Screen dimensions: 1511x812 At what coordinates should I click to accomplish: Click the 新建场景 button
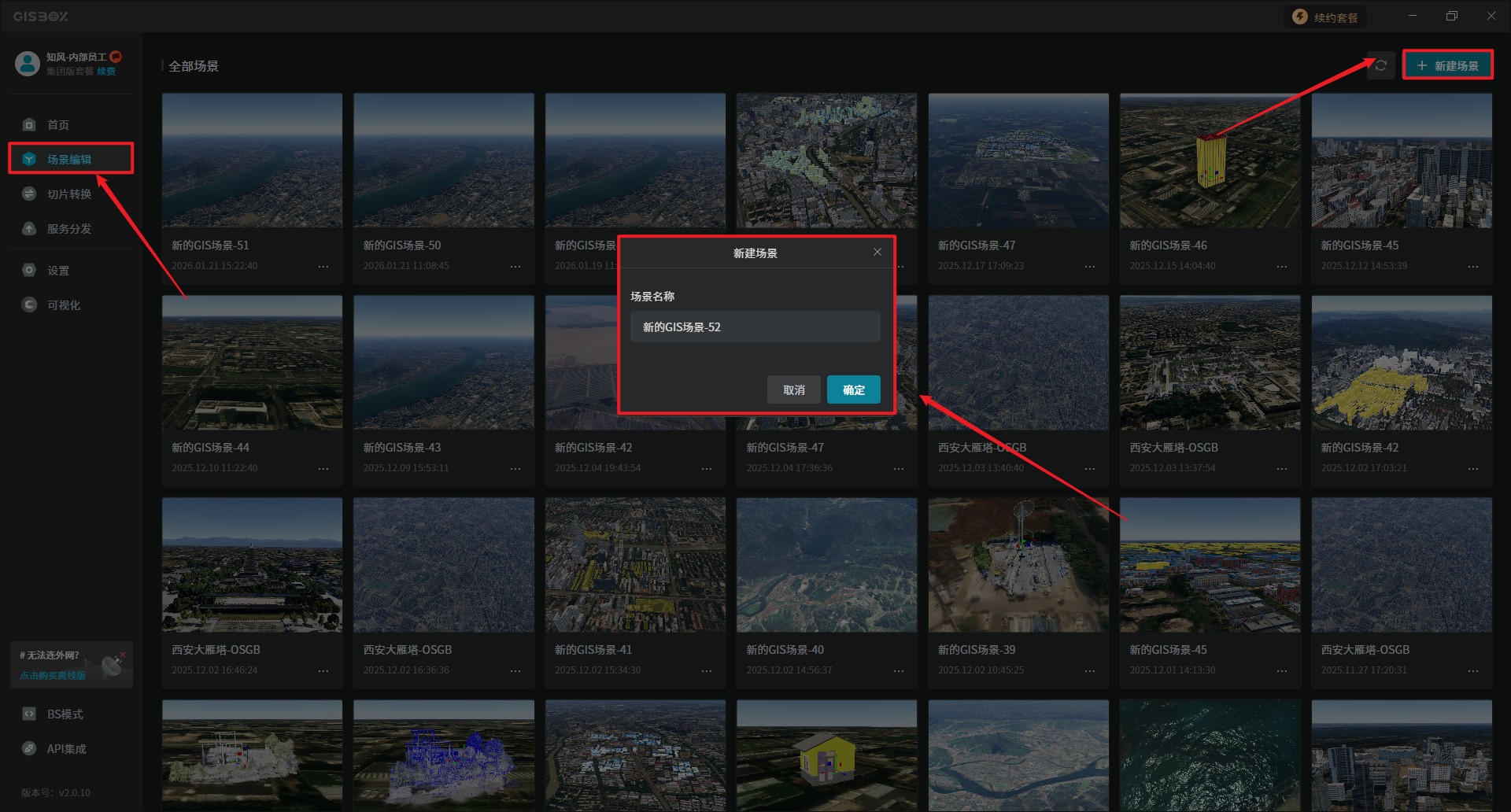coord(1447,65)
